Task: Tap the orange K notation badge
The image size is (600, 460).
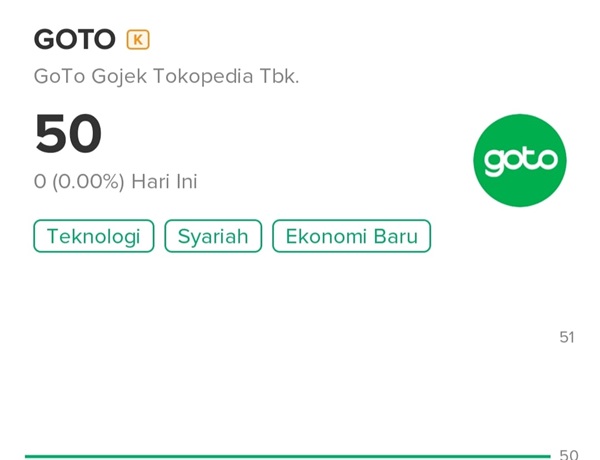Action: [x=138, y=39]
